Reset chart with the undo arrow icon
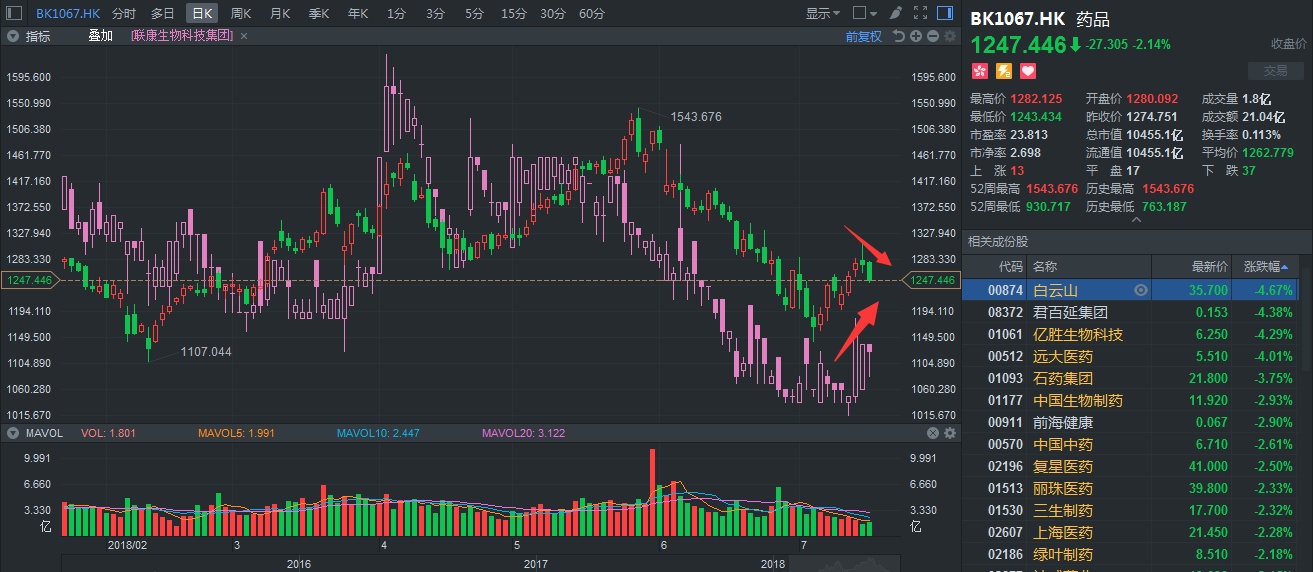The width and height of the screenshot is (1313, 572). click(898, 36)
